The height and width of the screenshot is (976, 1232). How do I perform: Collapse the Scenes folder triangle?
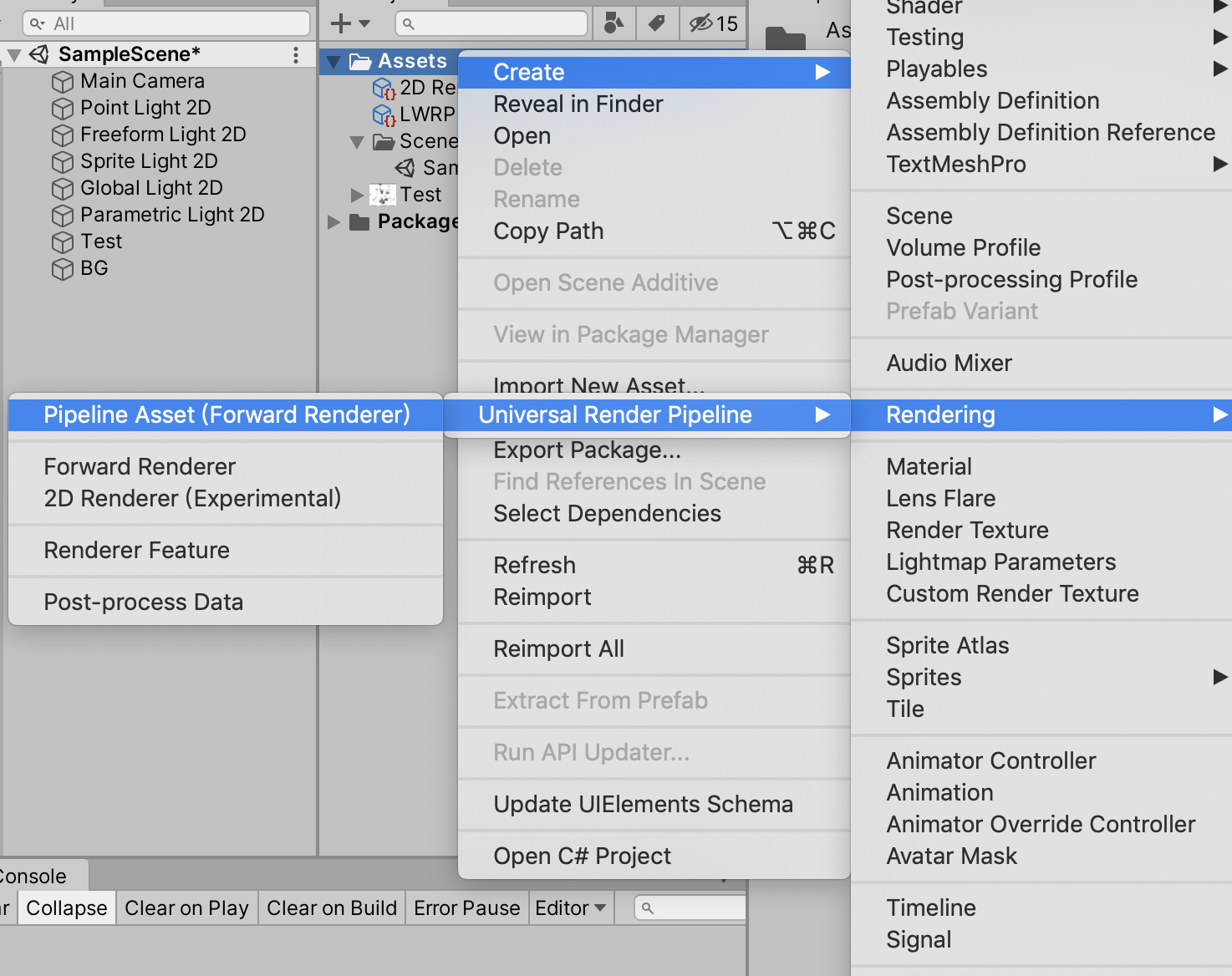tap(357, 142)
